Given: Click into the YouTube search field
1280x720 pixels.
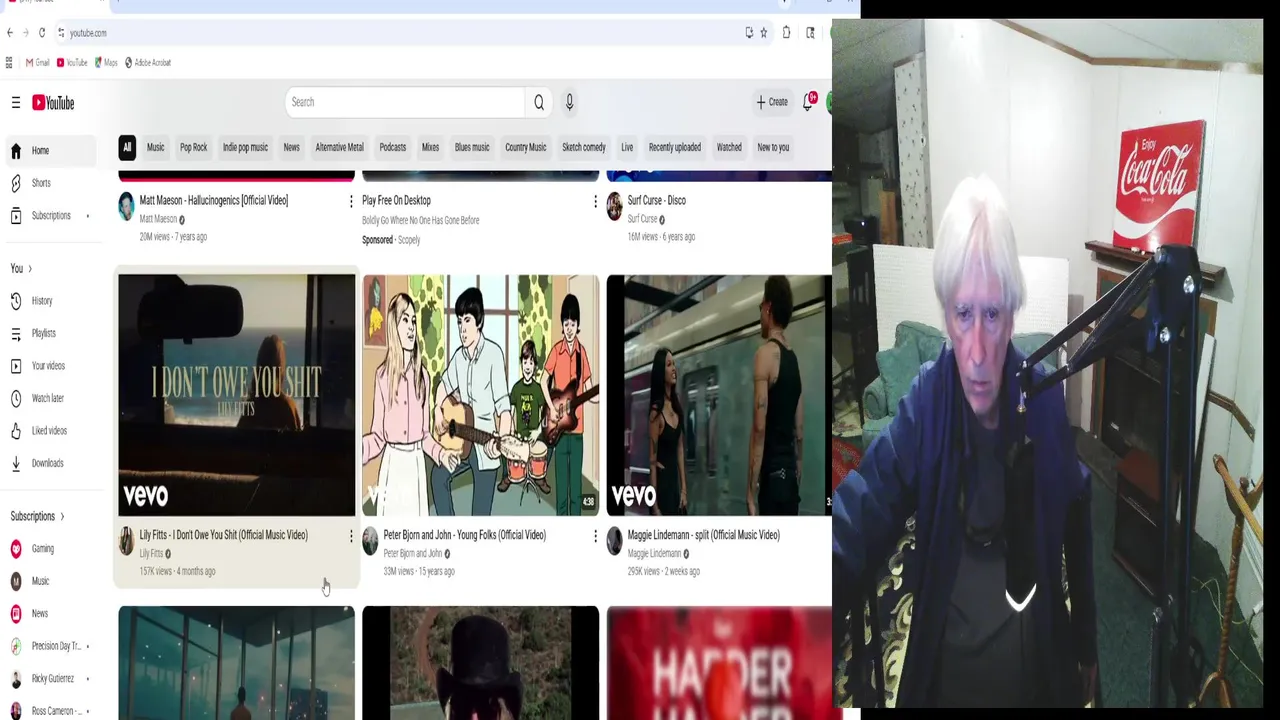Looking at the screenshot, I should pyautogui.click(x=405, y=102).
